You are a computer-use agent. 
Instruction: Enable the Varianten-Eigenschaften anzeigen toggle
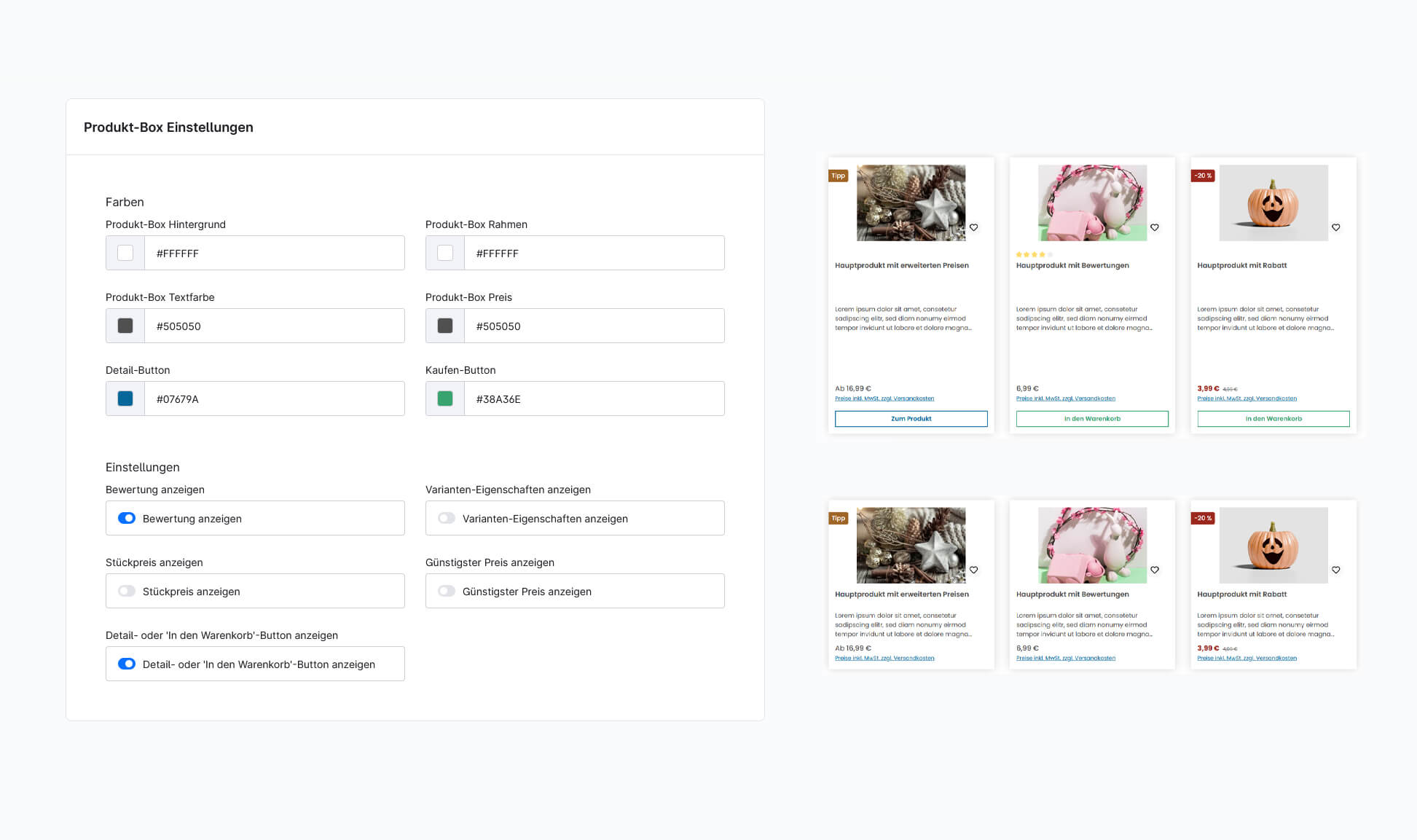[x=447, y=518]
